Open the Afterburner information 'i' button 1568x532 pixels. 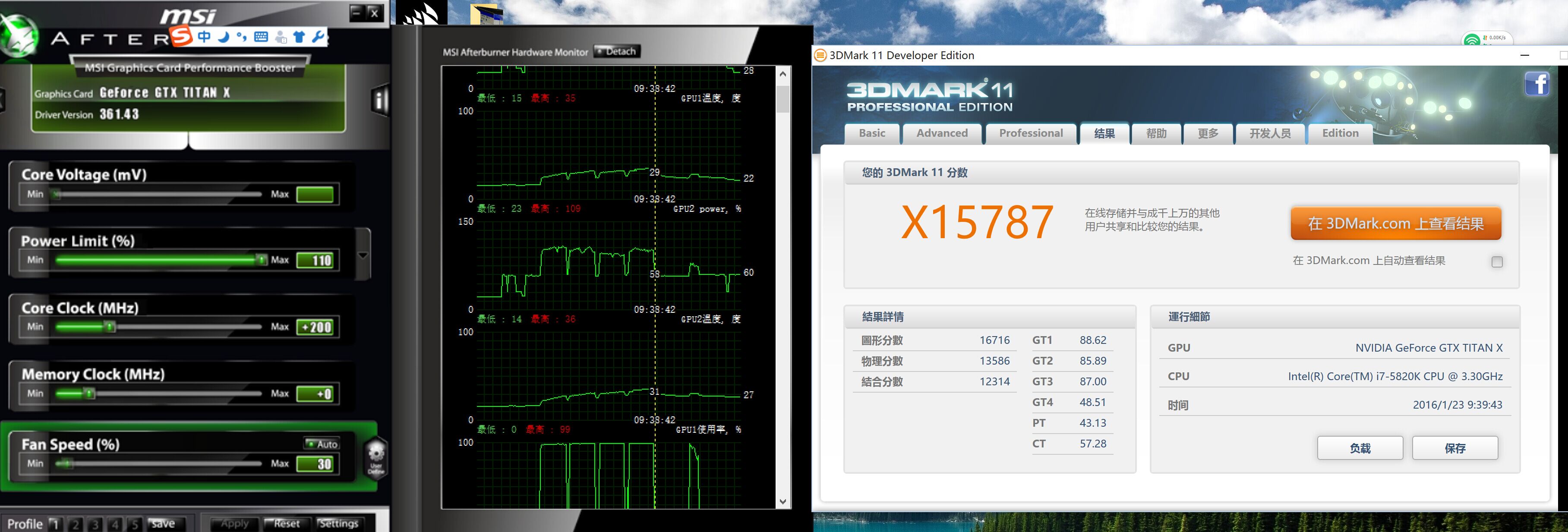380,101
